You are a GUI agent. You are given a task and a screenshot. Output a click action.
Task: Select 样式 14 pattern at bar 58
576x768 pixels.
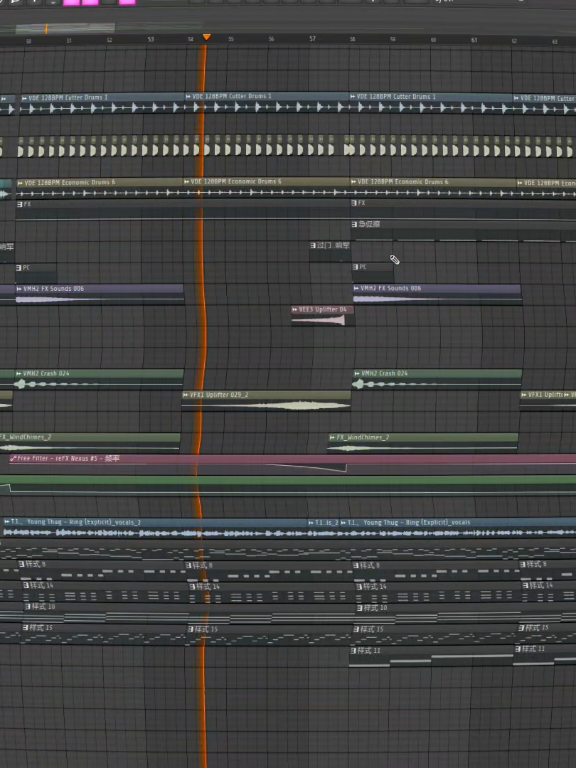click(438, 592)
